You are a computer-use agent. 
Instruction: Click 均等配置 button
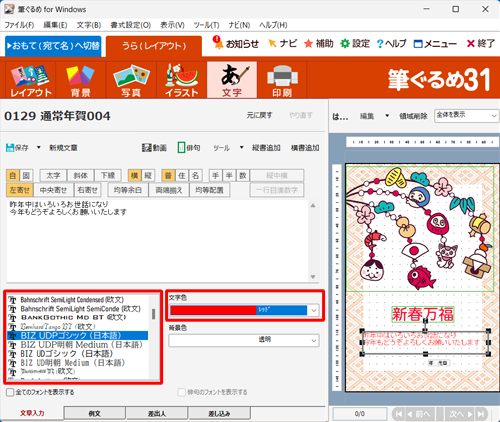click(210, 190)
